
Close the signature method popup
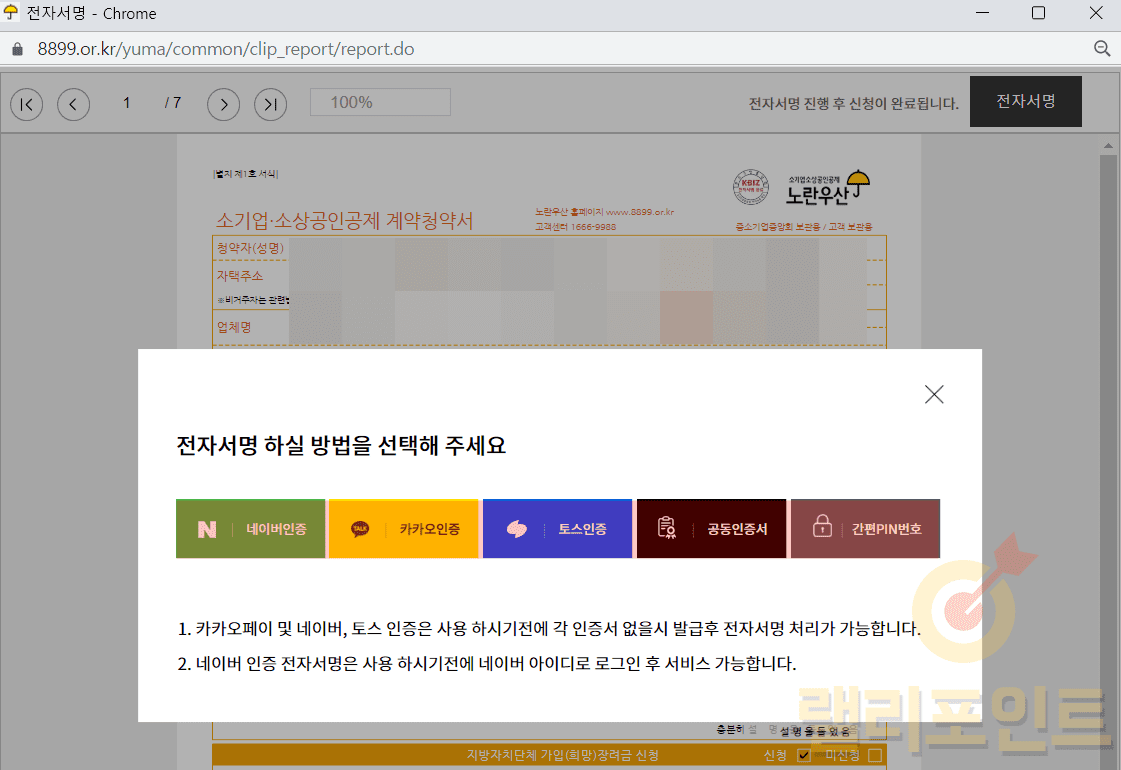[x=934, y=394]
